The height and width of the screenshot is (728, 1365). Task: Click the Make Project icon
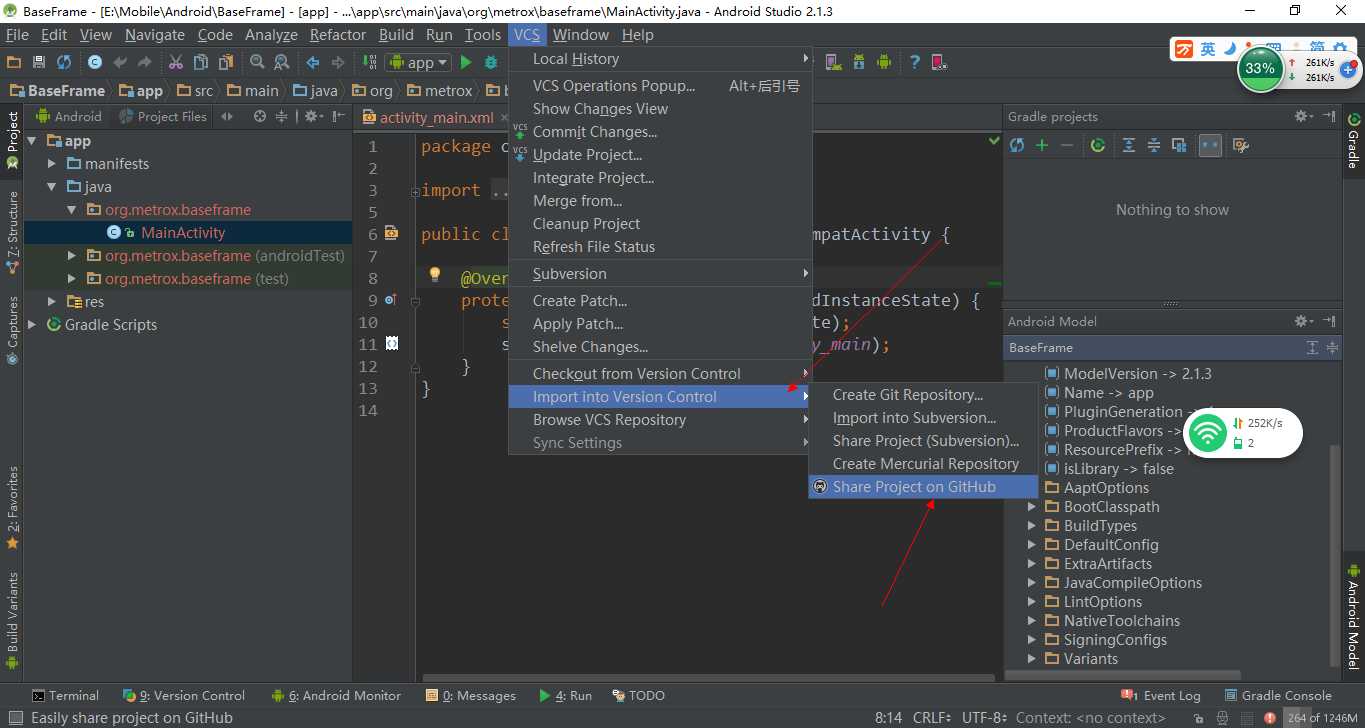click(370, 62)
